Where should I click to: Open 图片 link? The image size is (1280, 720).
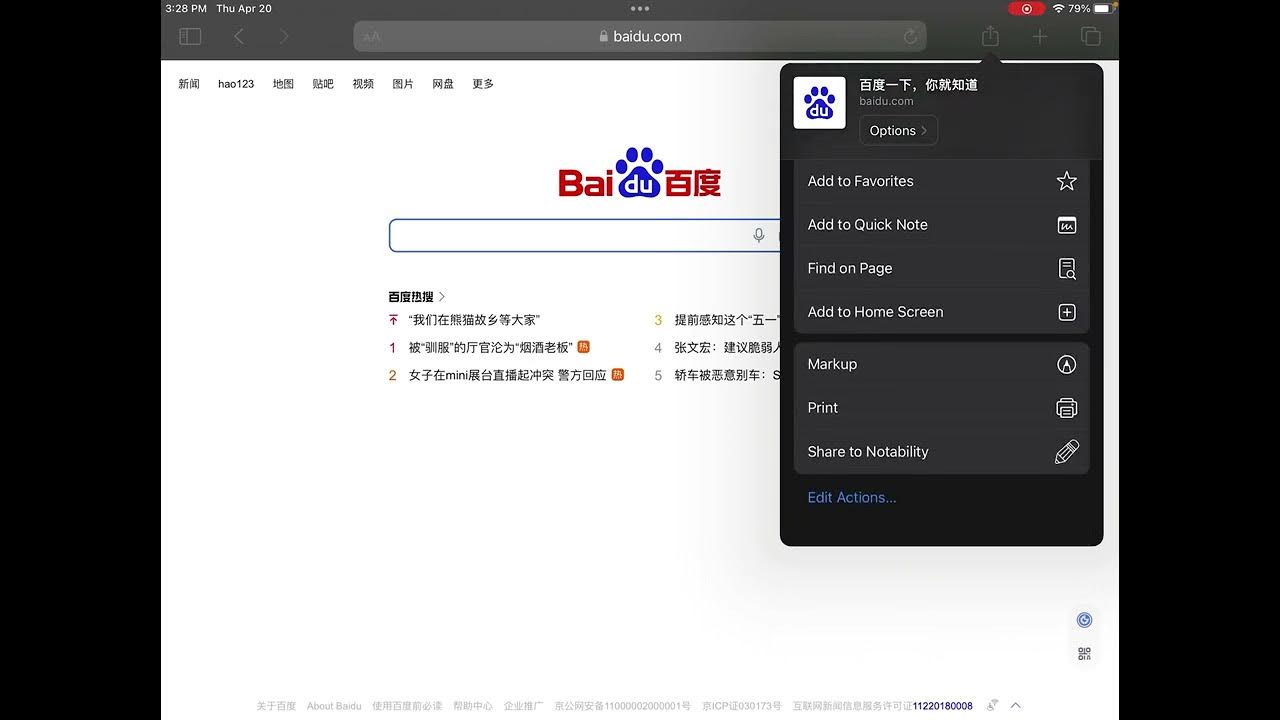coord(403,84)
